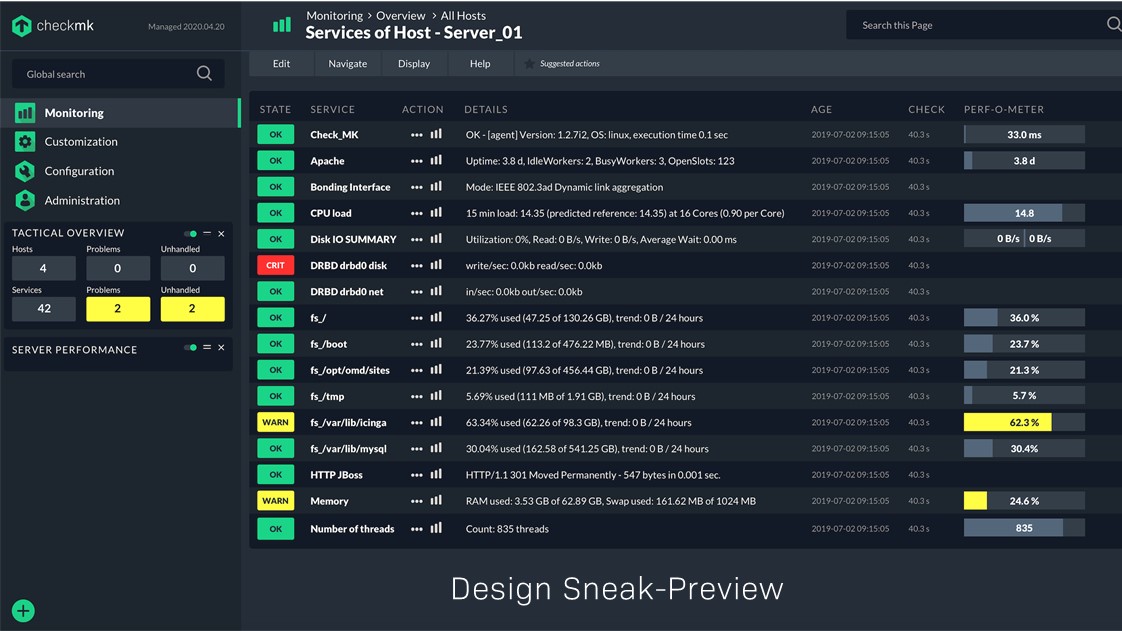Open the Edit menu

[281, 64]
